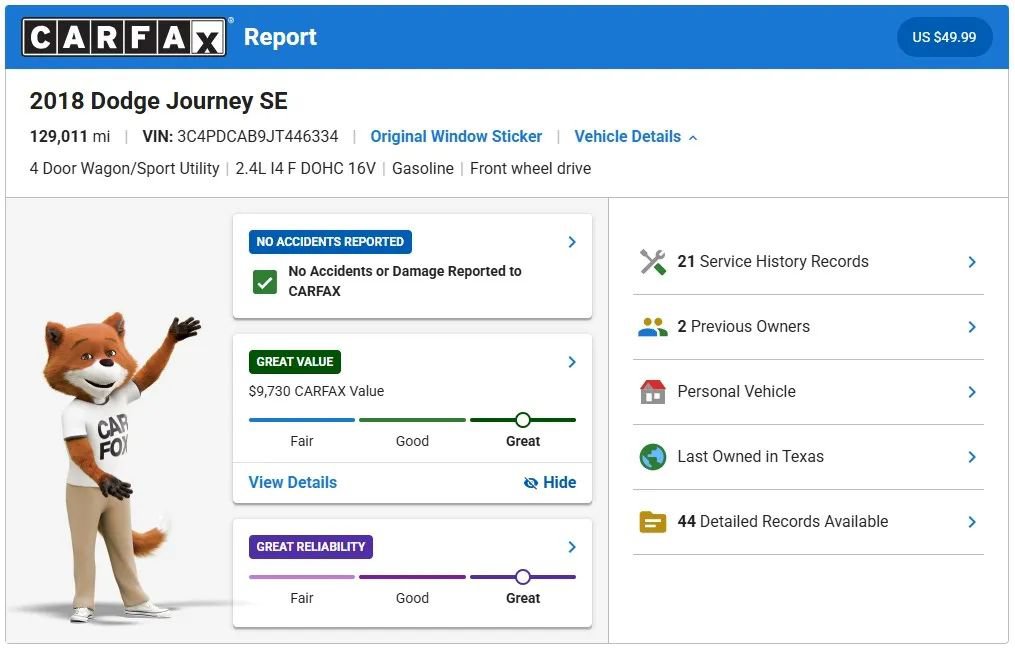The image size is (1015, 648).
Task: Select the Personal Vehicle row text
Action: (x=737, y=392)
